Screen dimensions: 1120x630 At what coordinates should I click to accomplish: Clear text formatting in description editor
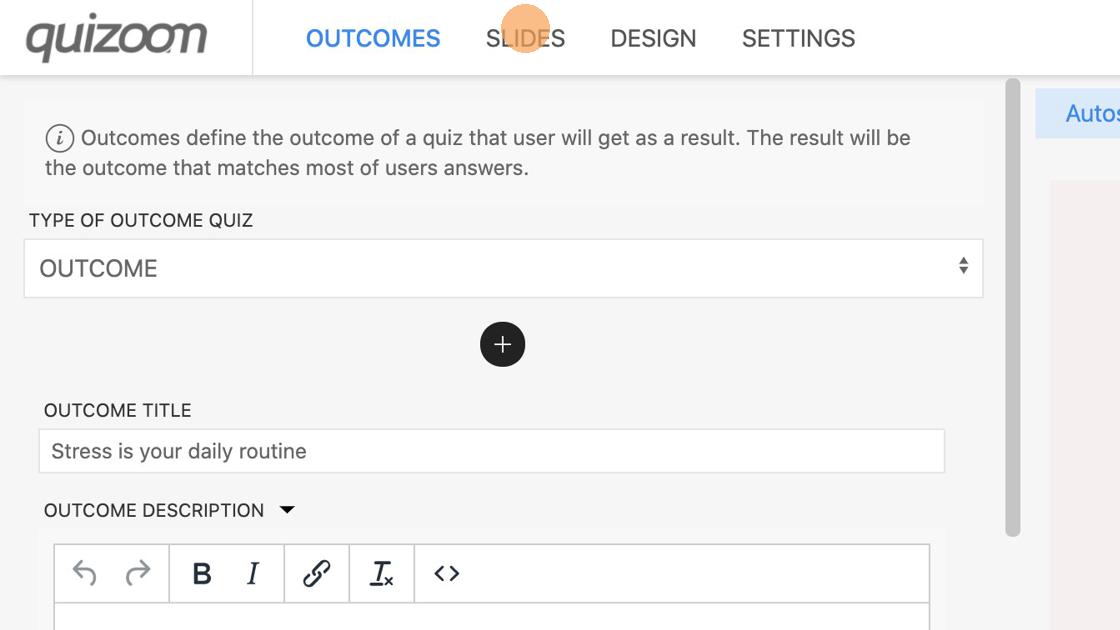coord(381,573)
